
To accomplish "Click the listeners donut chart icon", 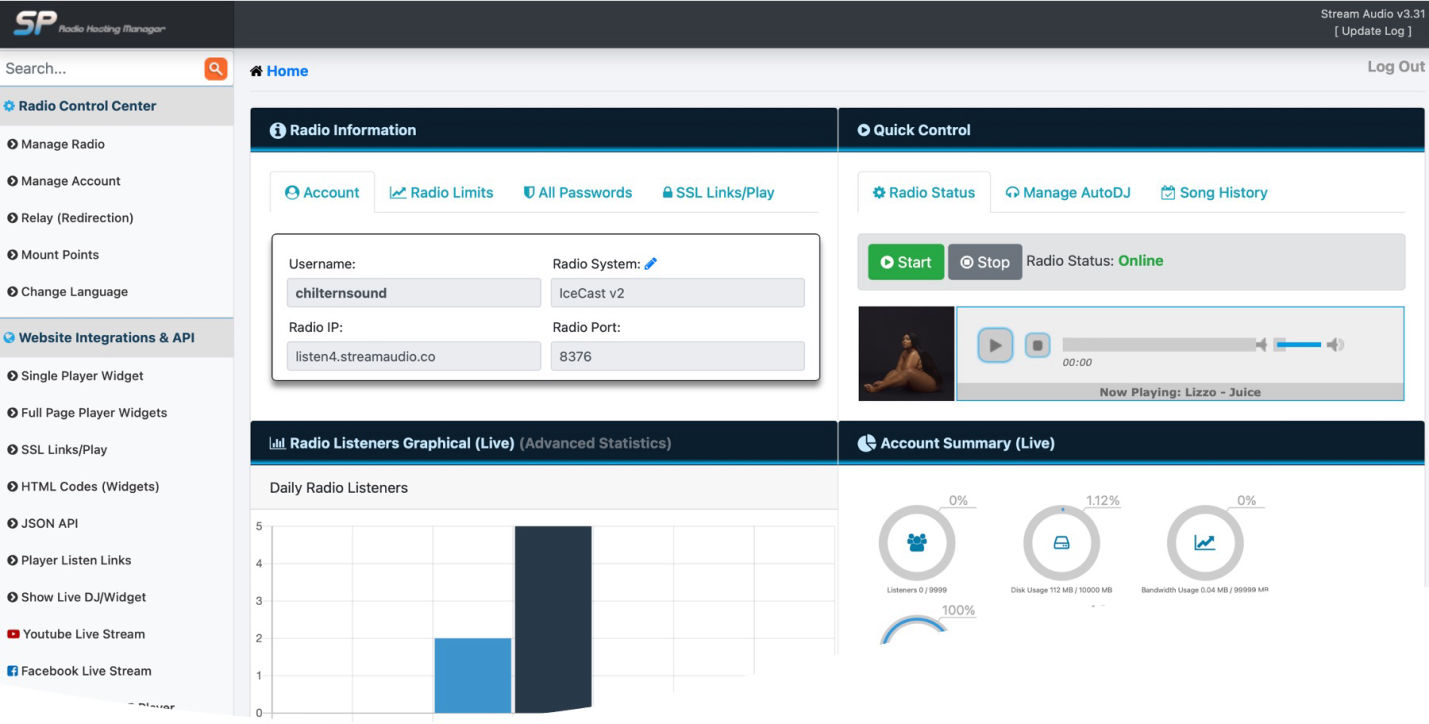I will pyautogui.click(x=916, y=543).
